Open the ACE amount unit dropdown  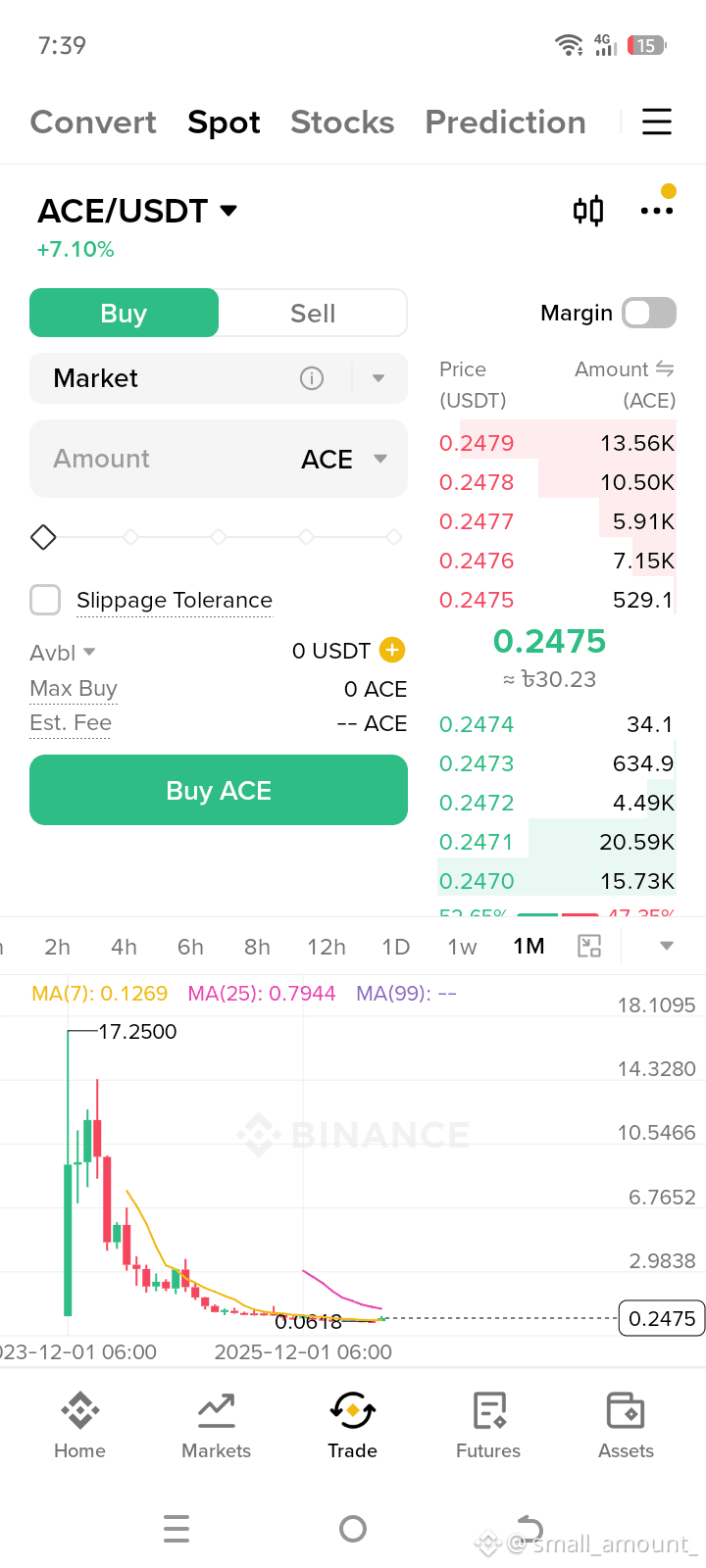coord(380,459)
